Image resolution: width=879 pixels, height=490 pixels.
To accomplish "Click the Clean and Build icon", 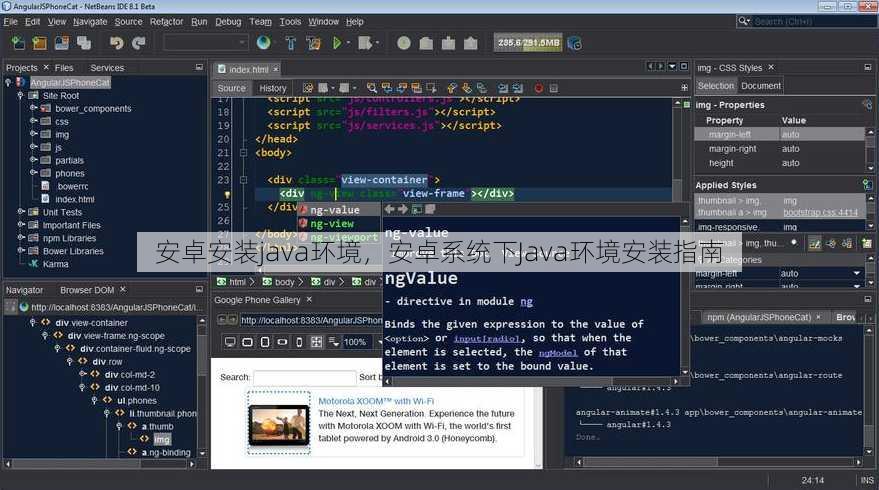I will click(x=313, y=43).
